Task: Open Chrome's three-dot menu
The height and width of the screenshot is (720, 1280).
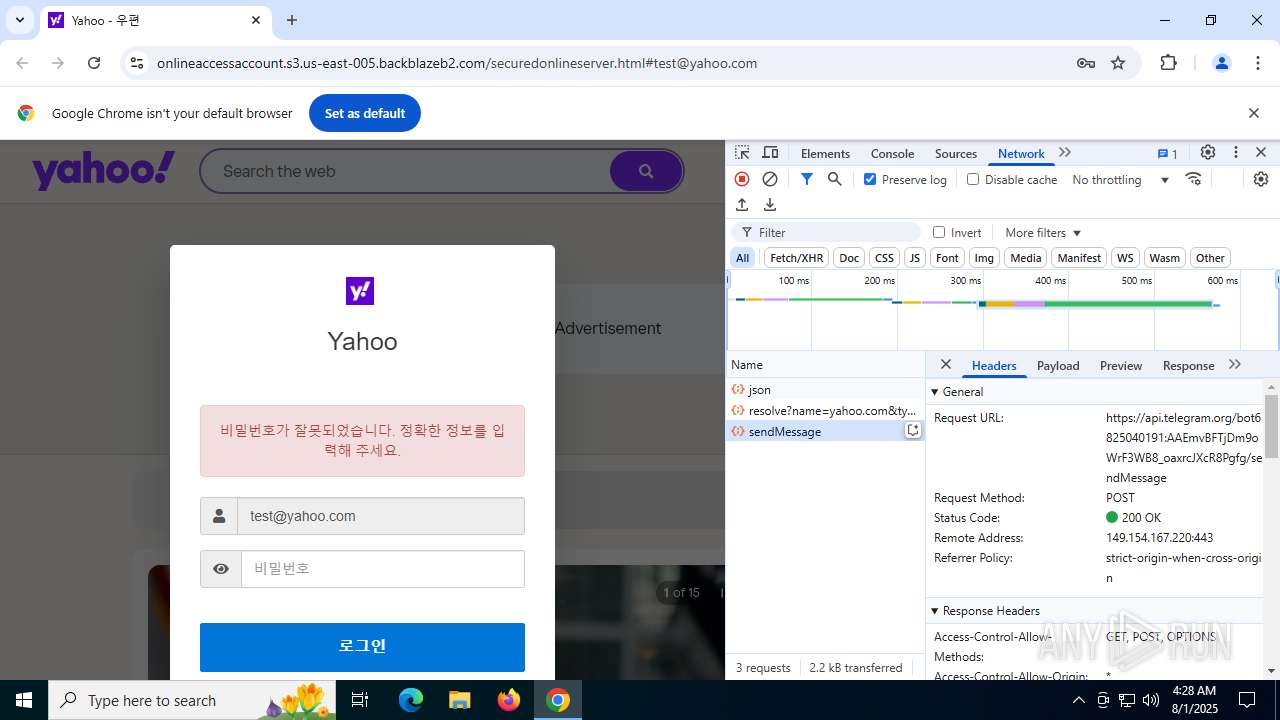Action: click(1258, 63)
